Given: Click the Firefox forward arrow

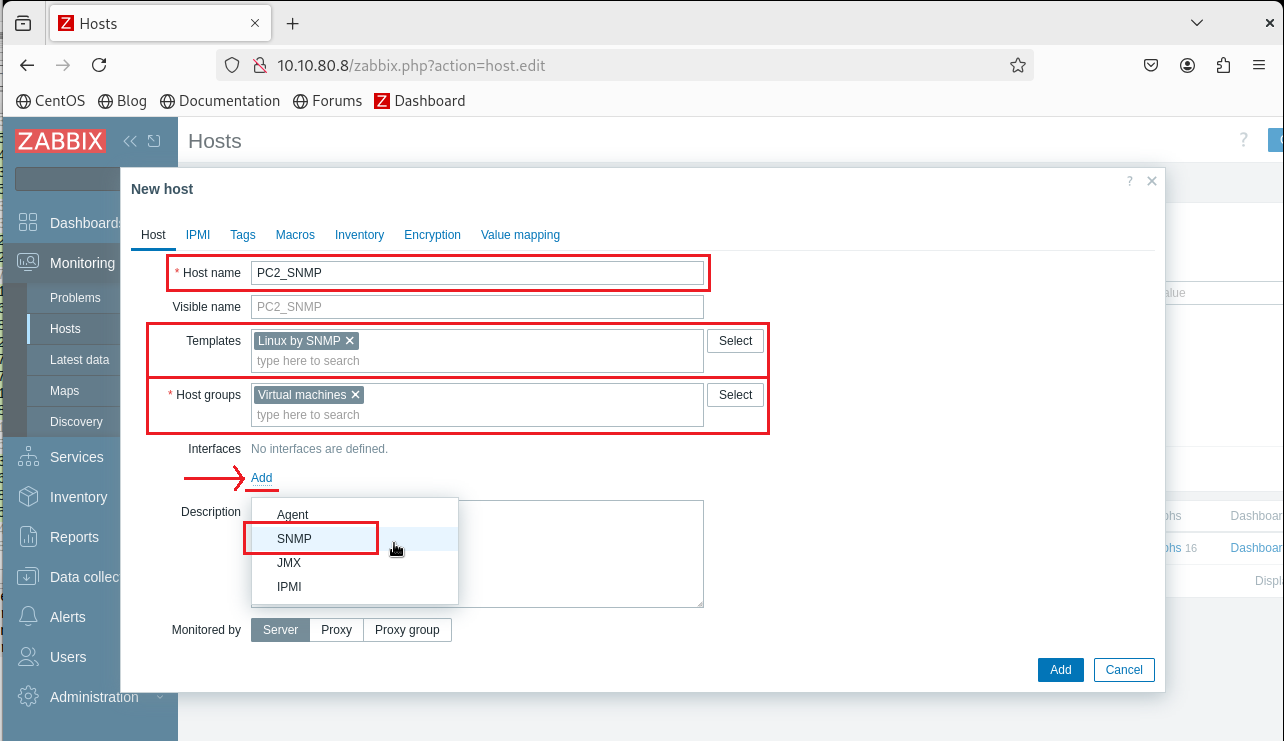Looking at the screenshot, I should click(63, 65).
